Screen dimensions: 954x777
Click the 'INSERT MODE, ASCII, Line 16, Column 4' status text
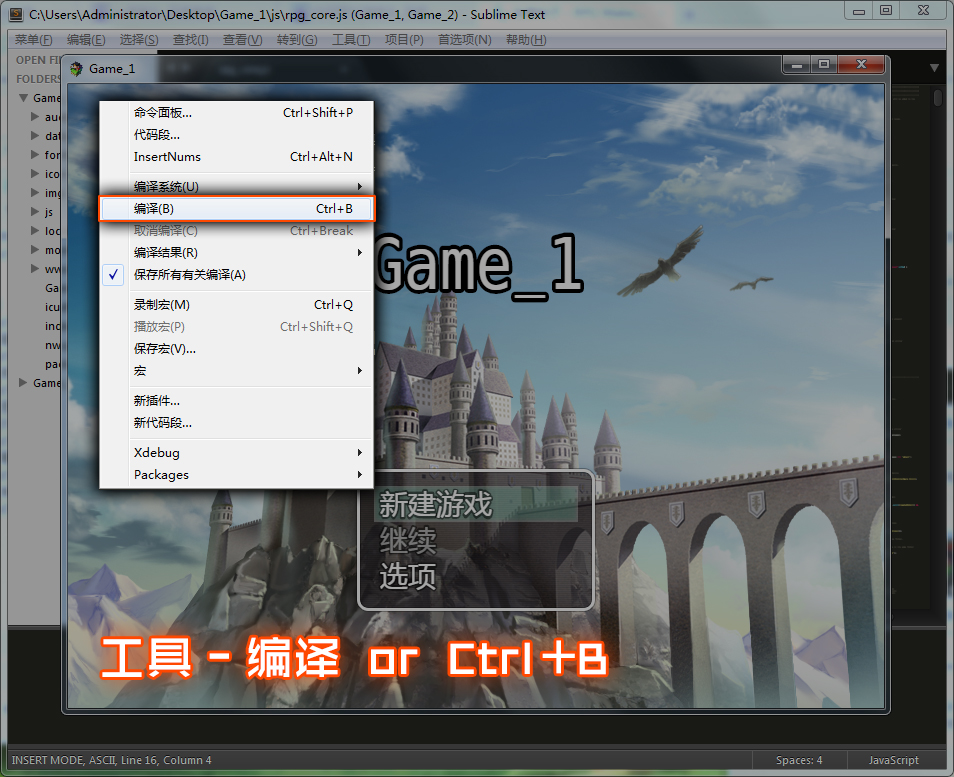(111, 760)
